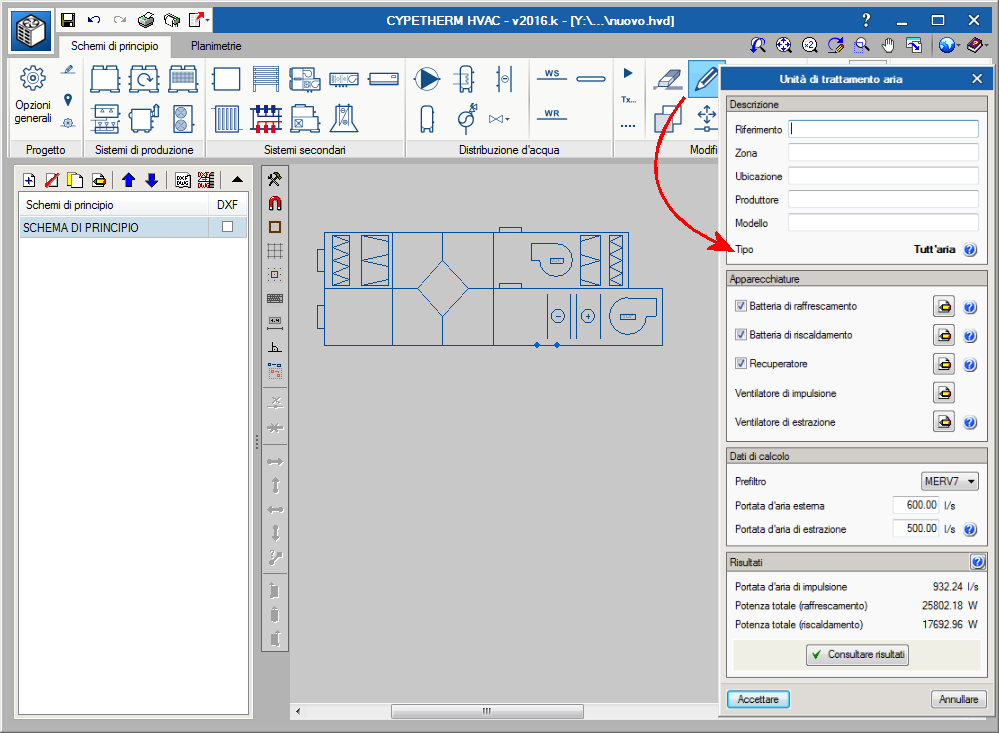
Task: Toggle the red magnet snap icon
Action: [275, 203]
